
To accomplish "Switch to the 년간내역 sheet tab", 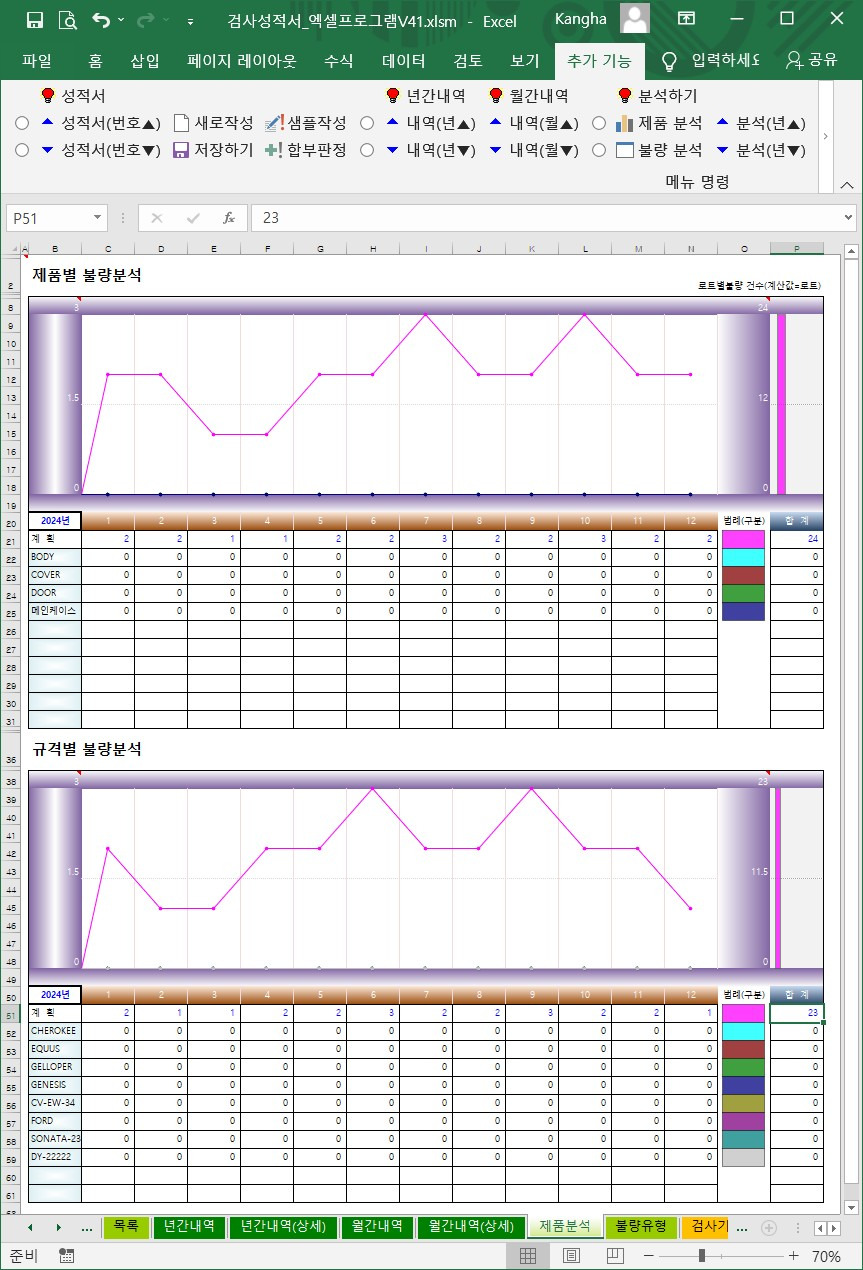I will click(190, 1226).
